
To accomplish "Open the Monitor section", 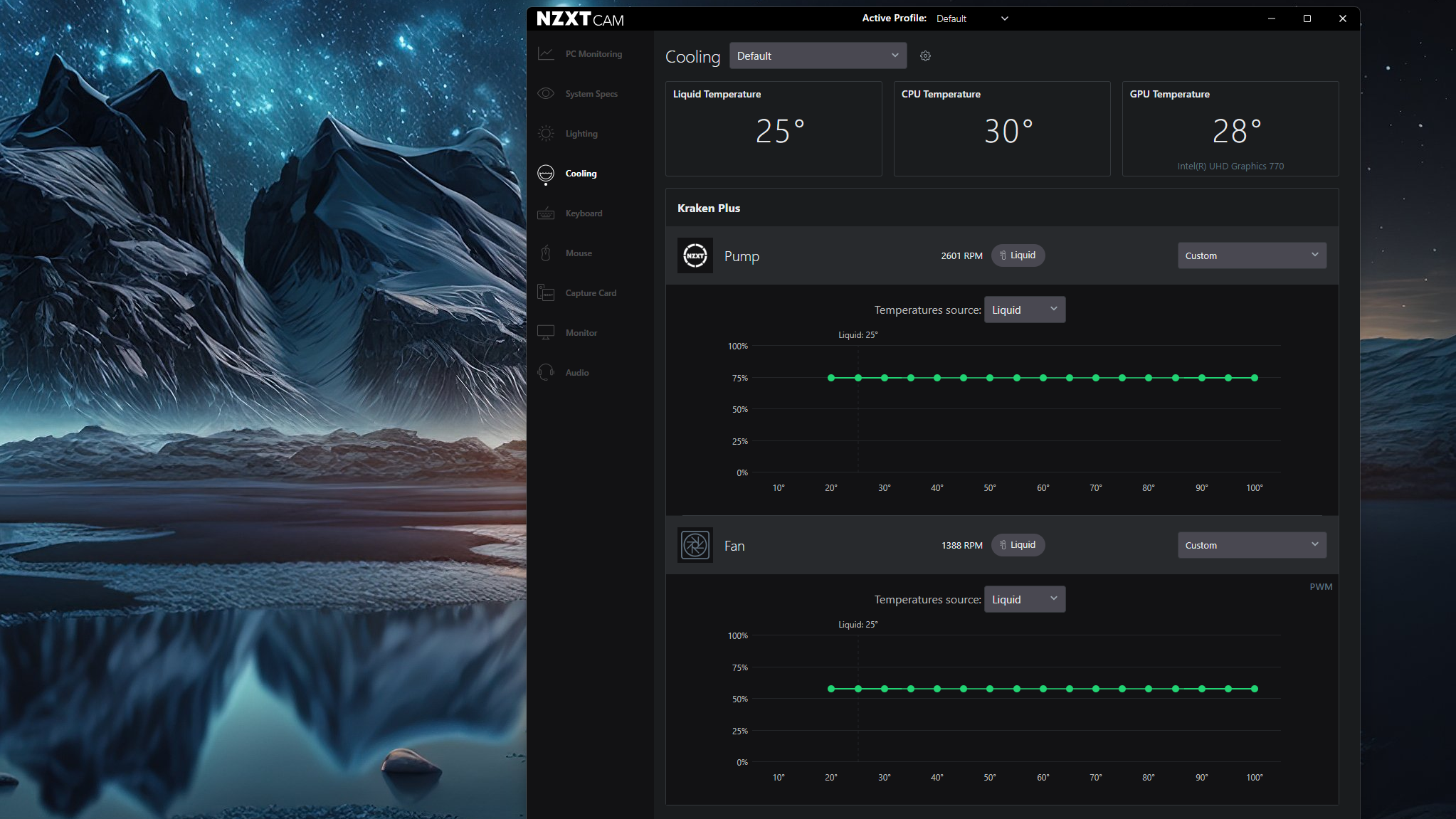I will click(581, 333).
